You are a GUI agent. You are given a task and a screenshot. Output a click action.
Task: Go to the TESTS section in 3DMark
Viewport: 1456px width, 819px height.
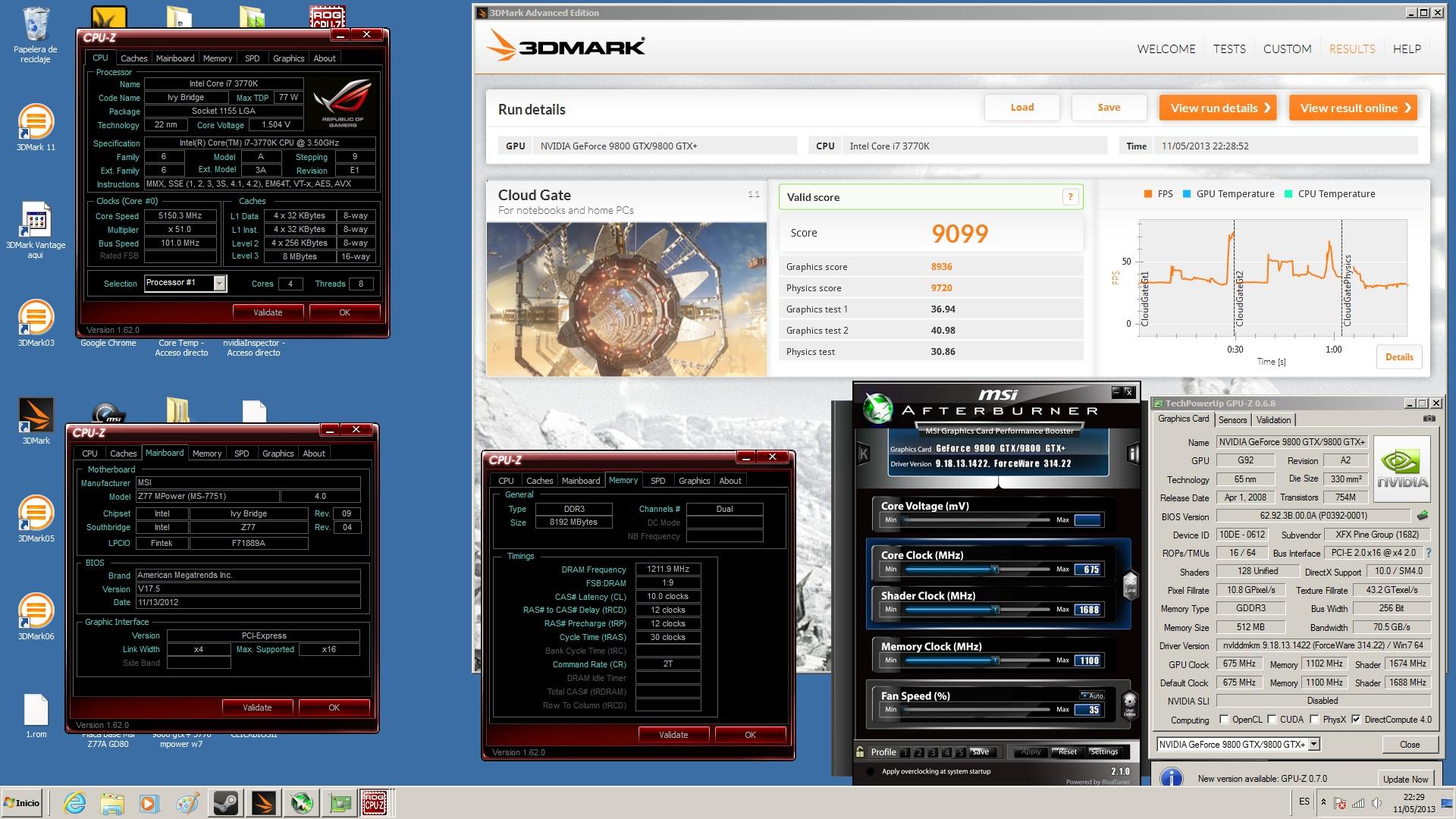pyautogui.click(x=1229, y=49)
